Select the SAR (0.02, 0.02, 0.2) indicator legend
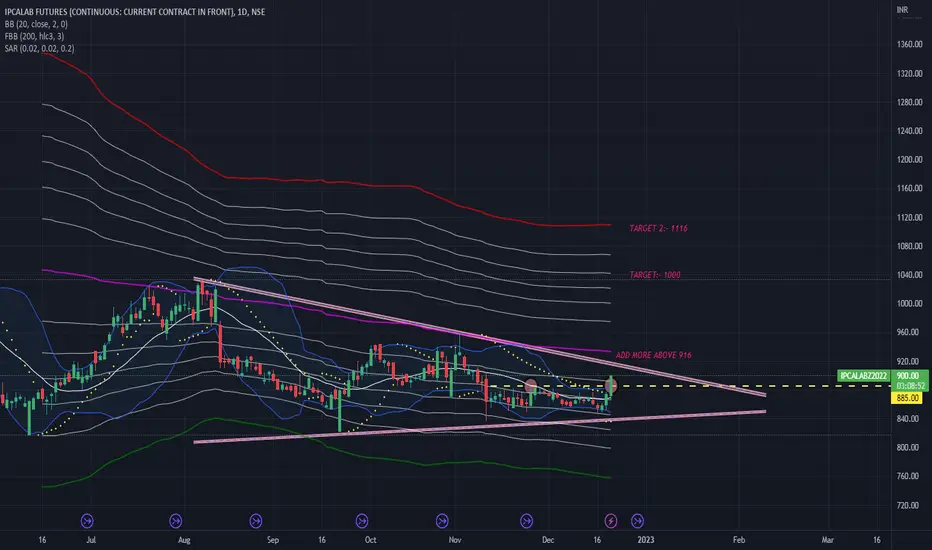 [x=39, y=49]
